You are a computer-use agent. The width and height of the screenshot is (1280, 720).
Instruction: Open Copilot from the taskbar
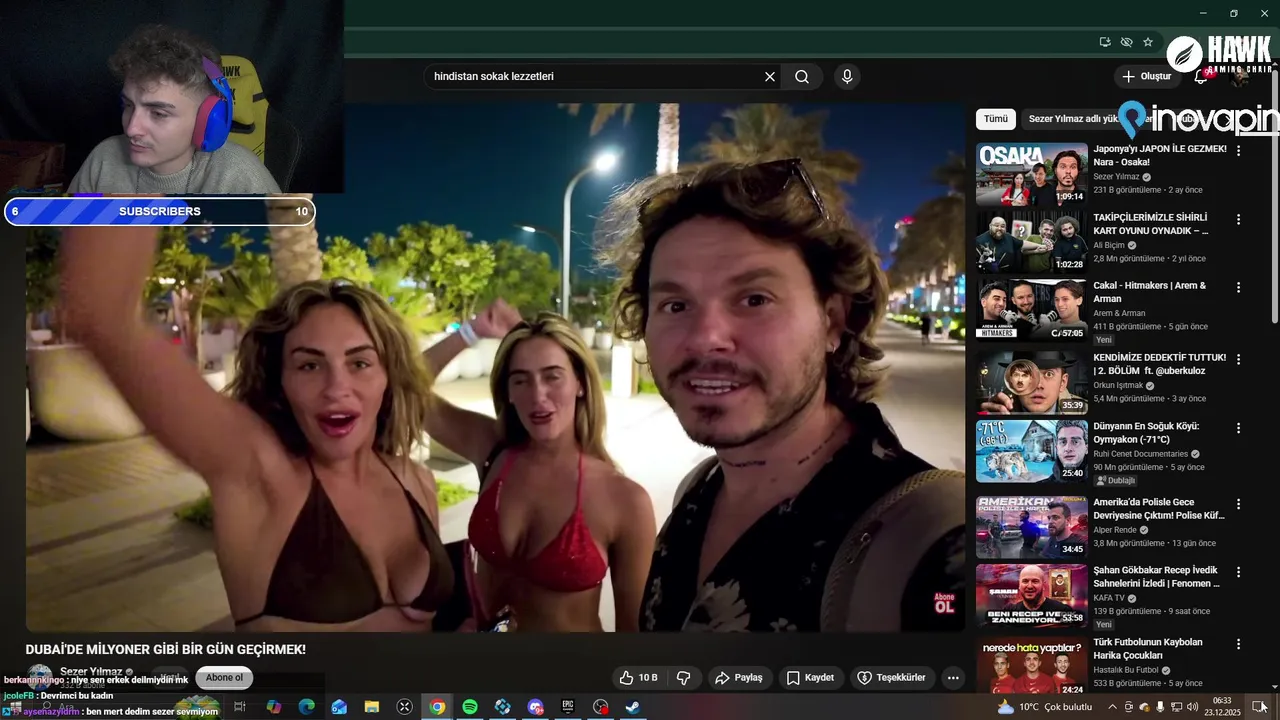point(273,707)
